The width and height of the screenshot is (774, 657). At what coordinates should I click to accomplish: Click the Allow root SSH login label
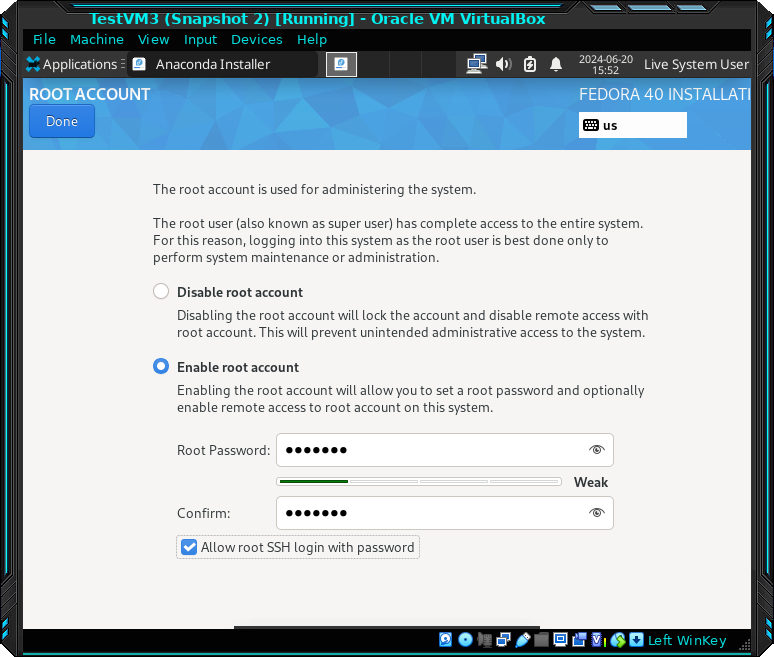coord(308,547)
